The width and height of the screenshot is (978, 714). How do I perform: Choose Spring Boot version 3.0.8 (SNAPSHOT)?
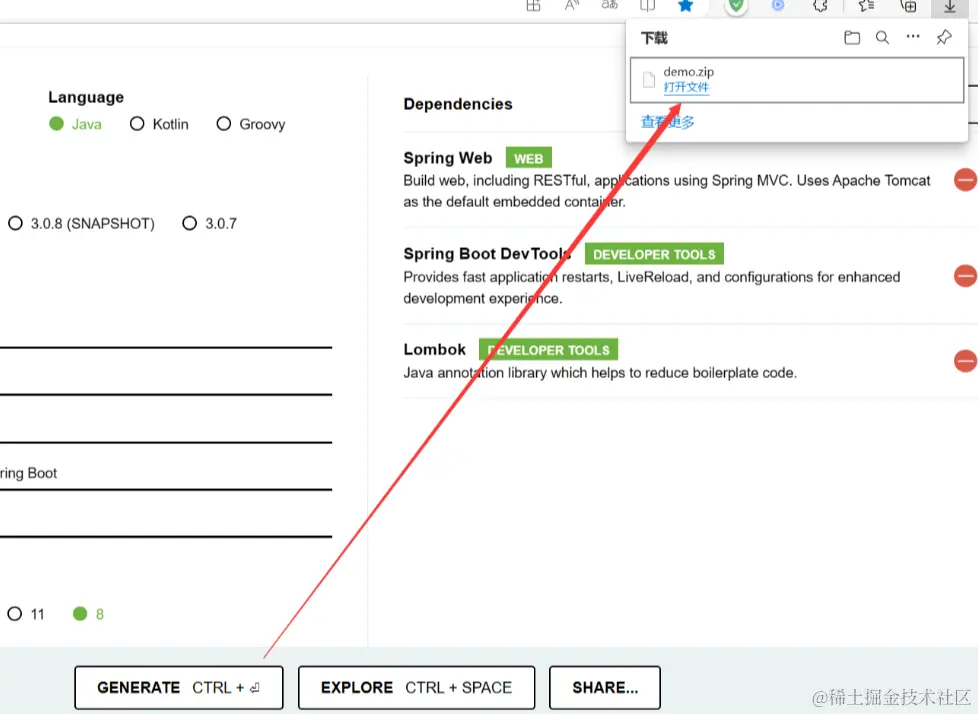coord(81,223)
